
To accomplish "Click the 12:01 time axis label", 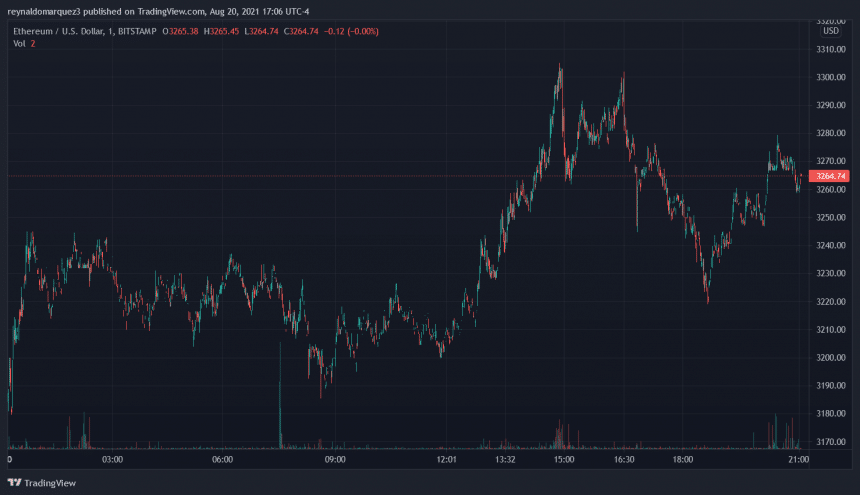I will 446,460.
